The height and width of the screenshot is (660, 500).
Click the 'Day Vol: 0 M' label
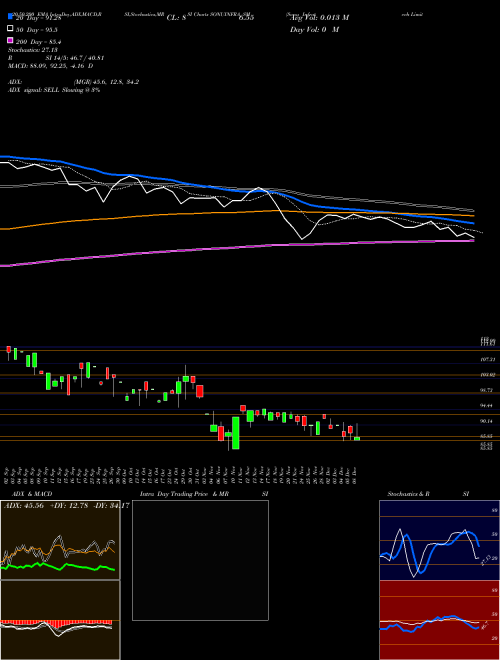314,29
